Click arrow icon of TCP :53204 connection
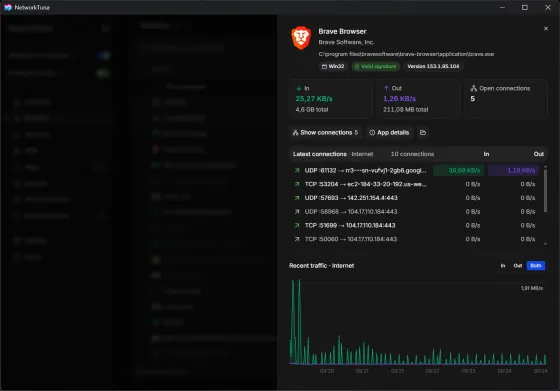This screenshot has height=391, width=560. tap(297, 184)
